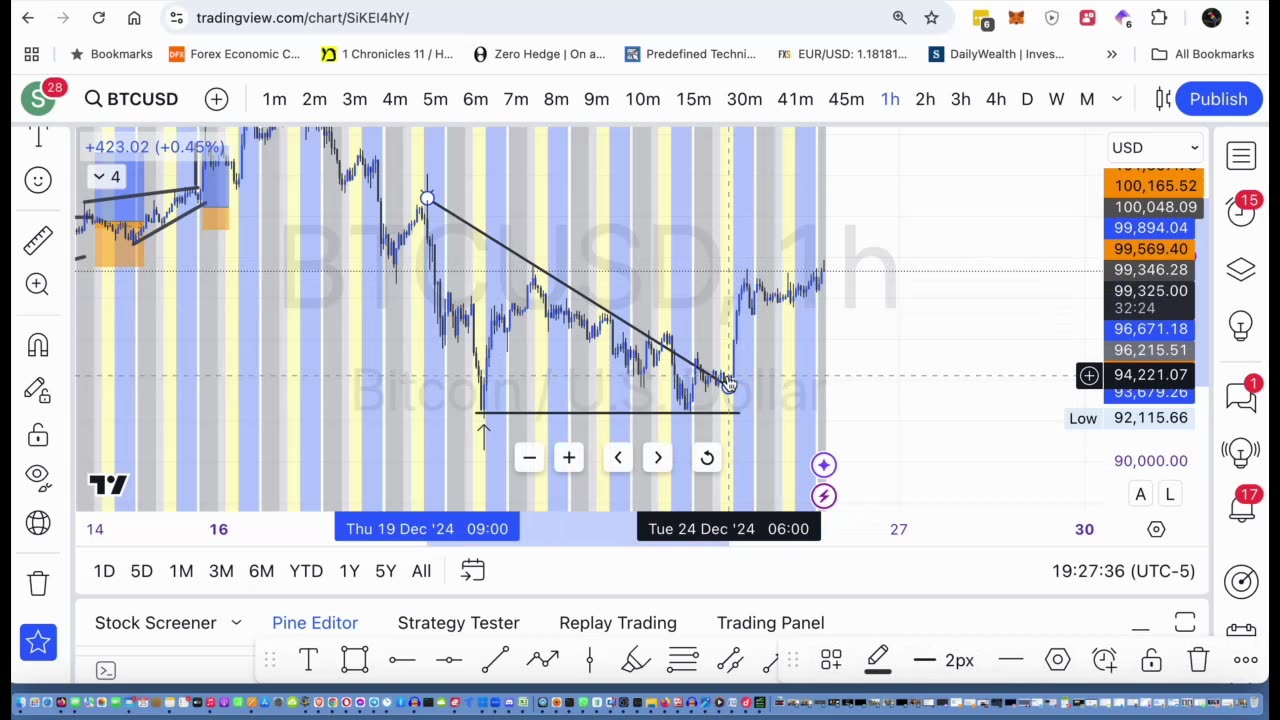Toggle lock all drawings padlock in left toolbar
This screenshot has width=1280, height=720.
[38, 434]
